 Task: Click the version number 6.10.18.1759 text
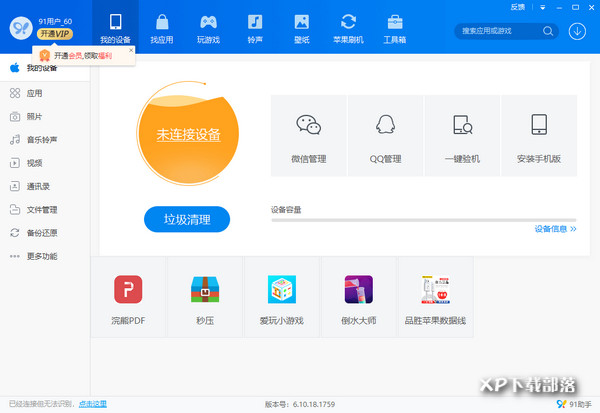coord(314,404)
